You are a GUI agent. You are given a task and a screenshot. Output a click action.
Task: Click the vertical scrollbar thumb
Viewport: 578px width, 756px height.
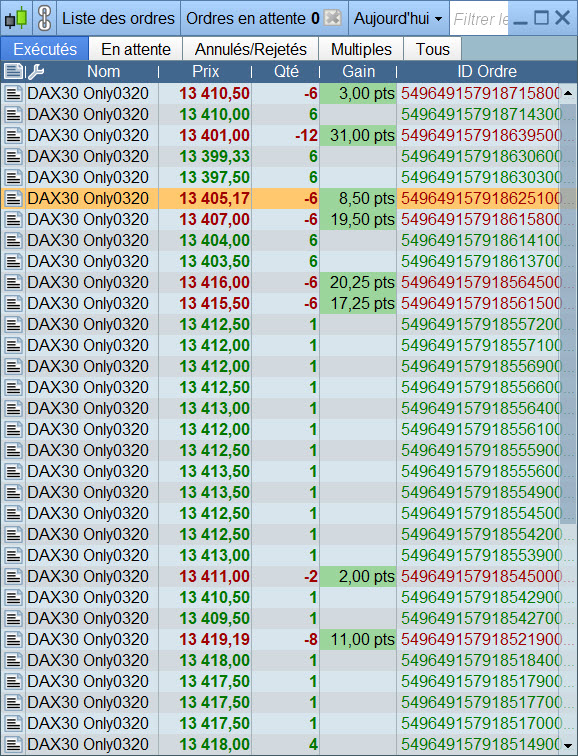pyautogui.click(x=567, y=313)
